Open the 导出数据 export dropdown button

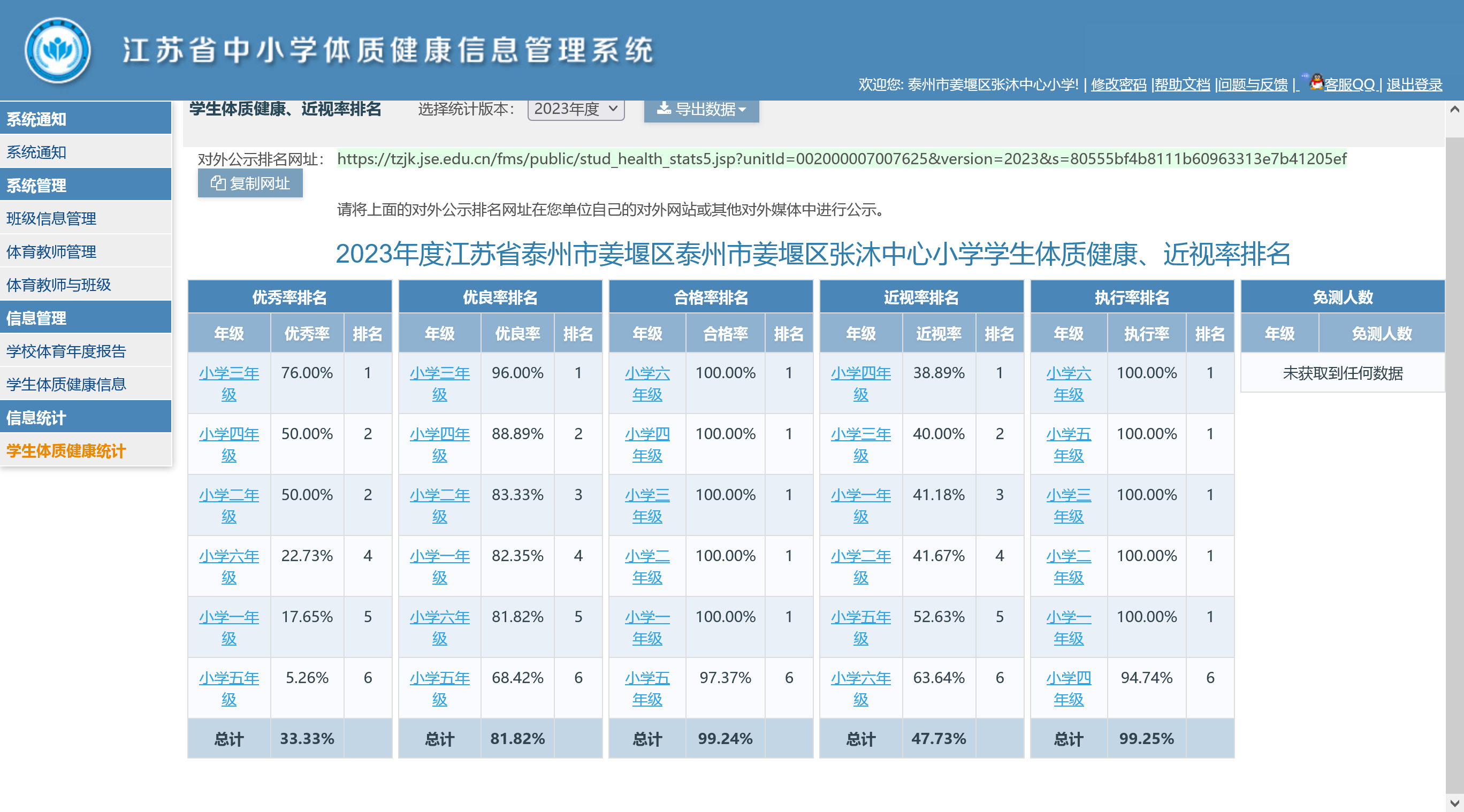(x=701, y=109)
